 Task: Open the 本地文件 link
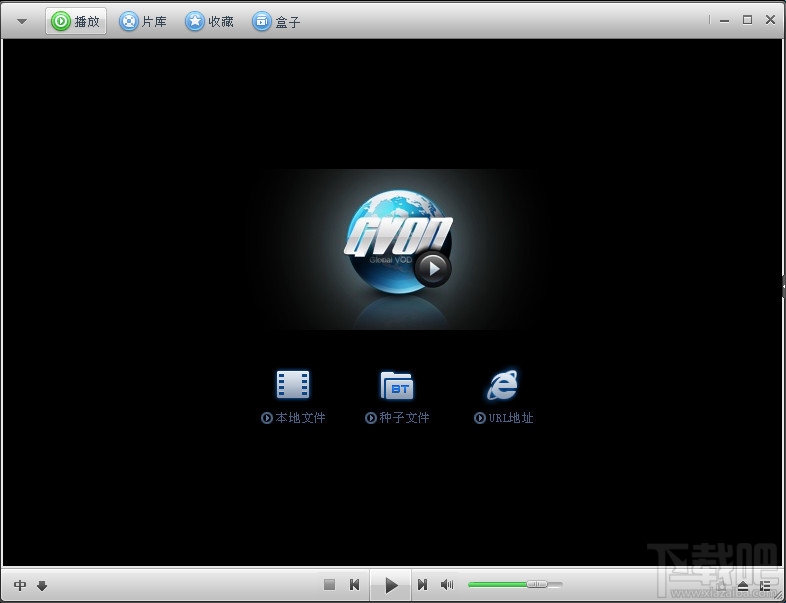[293, 418]
